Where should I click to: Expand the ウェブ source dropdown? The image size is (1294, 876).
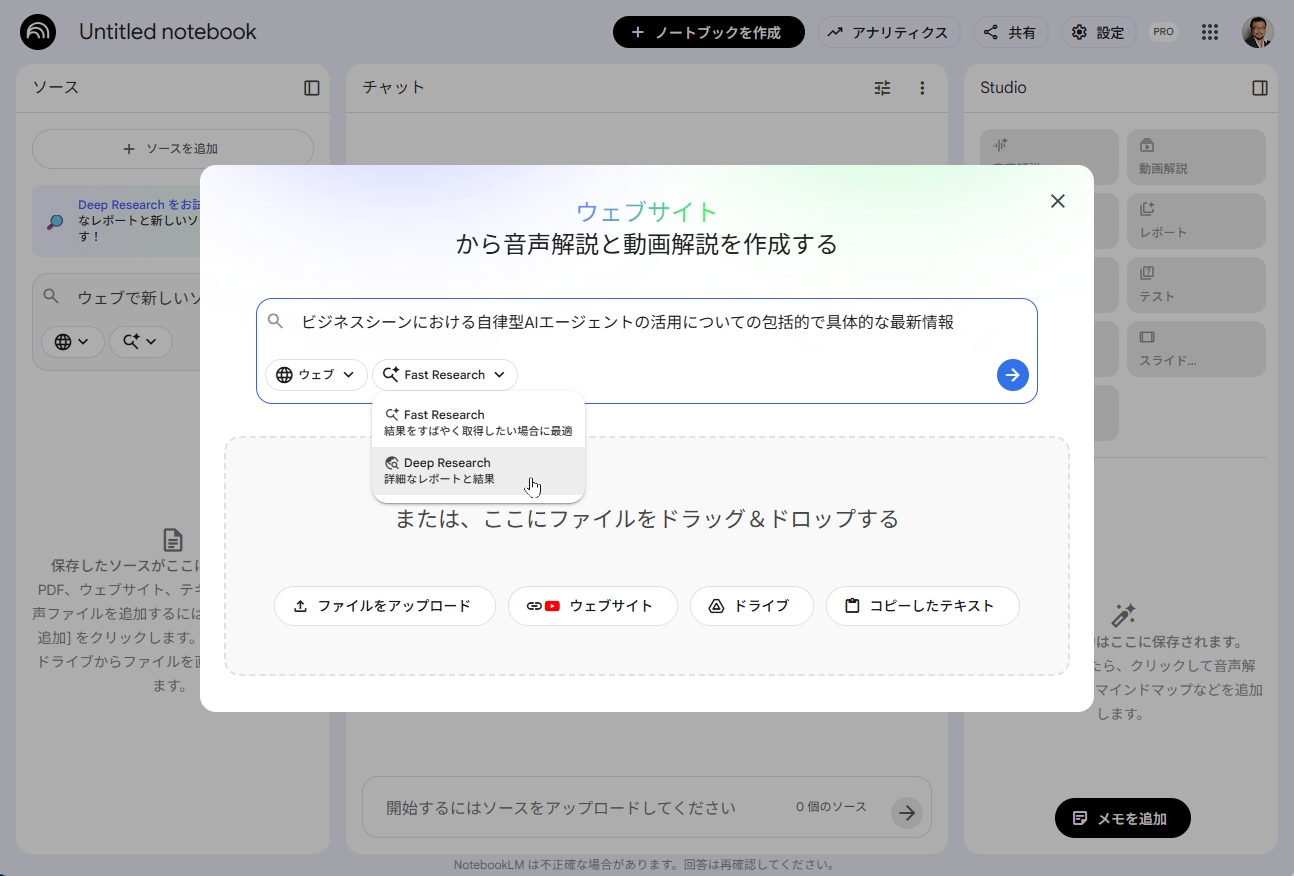(316, 375)
